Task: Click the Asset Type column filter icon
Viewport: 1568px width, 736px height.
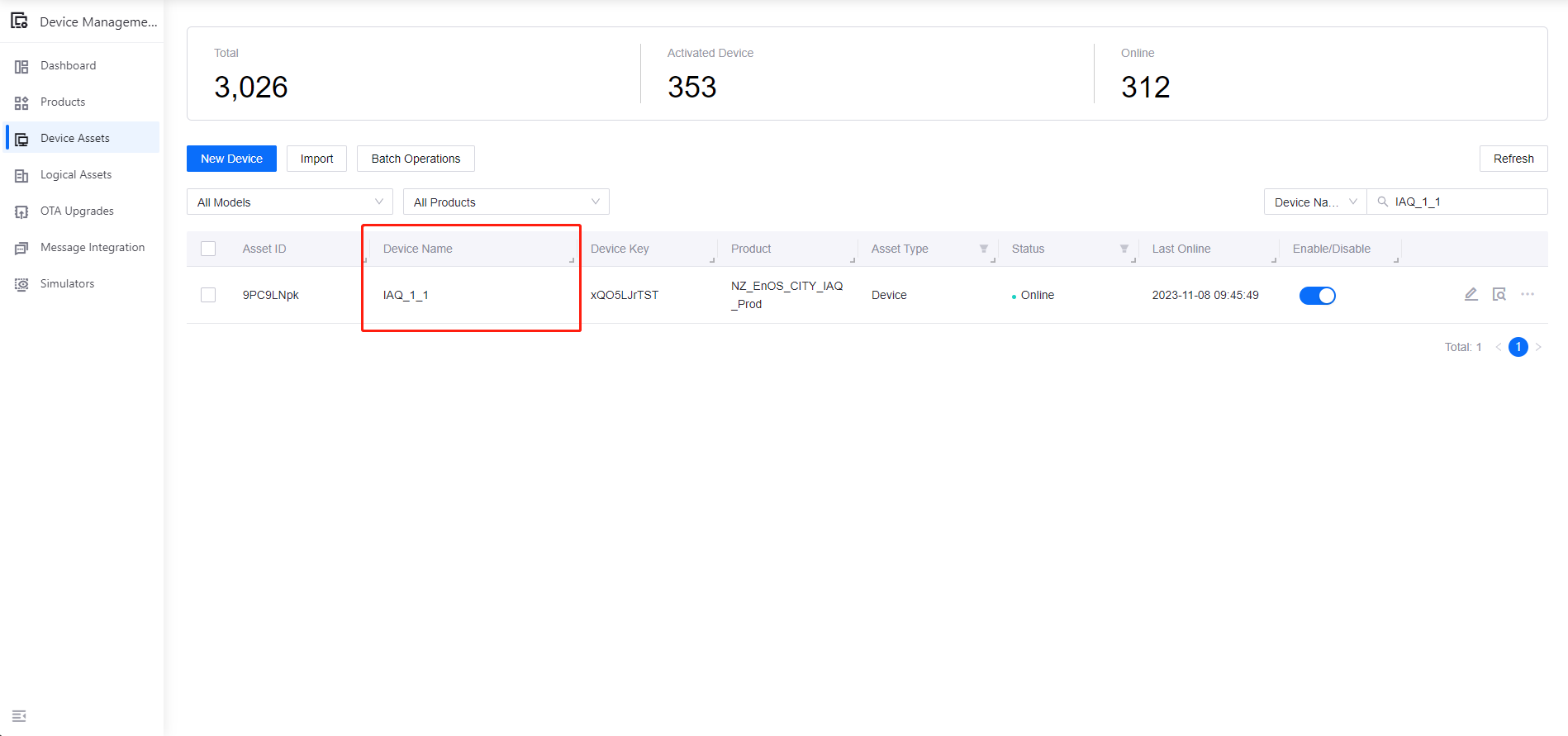Action: point(983,249)
